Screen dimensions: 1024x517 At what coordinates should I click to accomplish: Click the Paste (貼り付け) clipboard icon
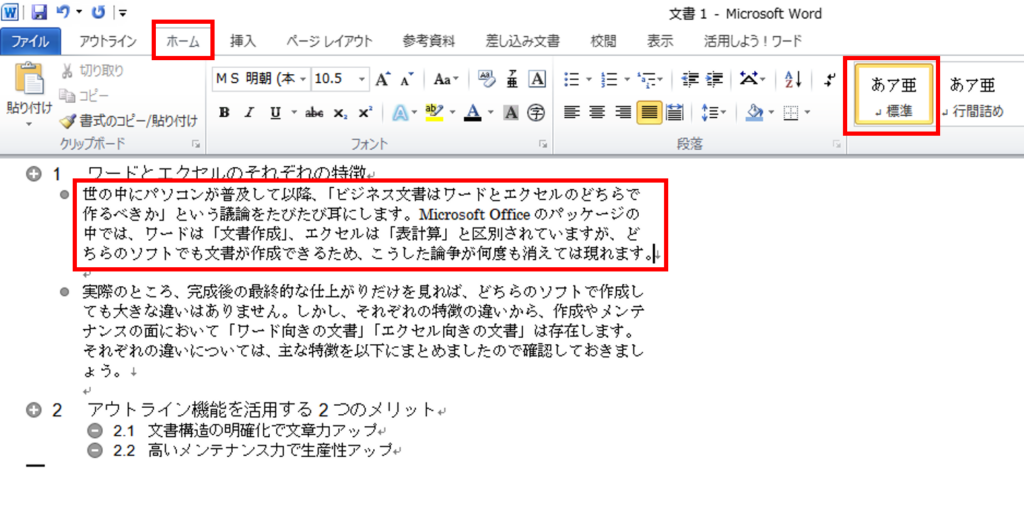tap(29, 79)
